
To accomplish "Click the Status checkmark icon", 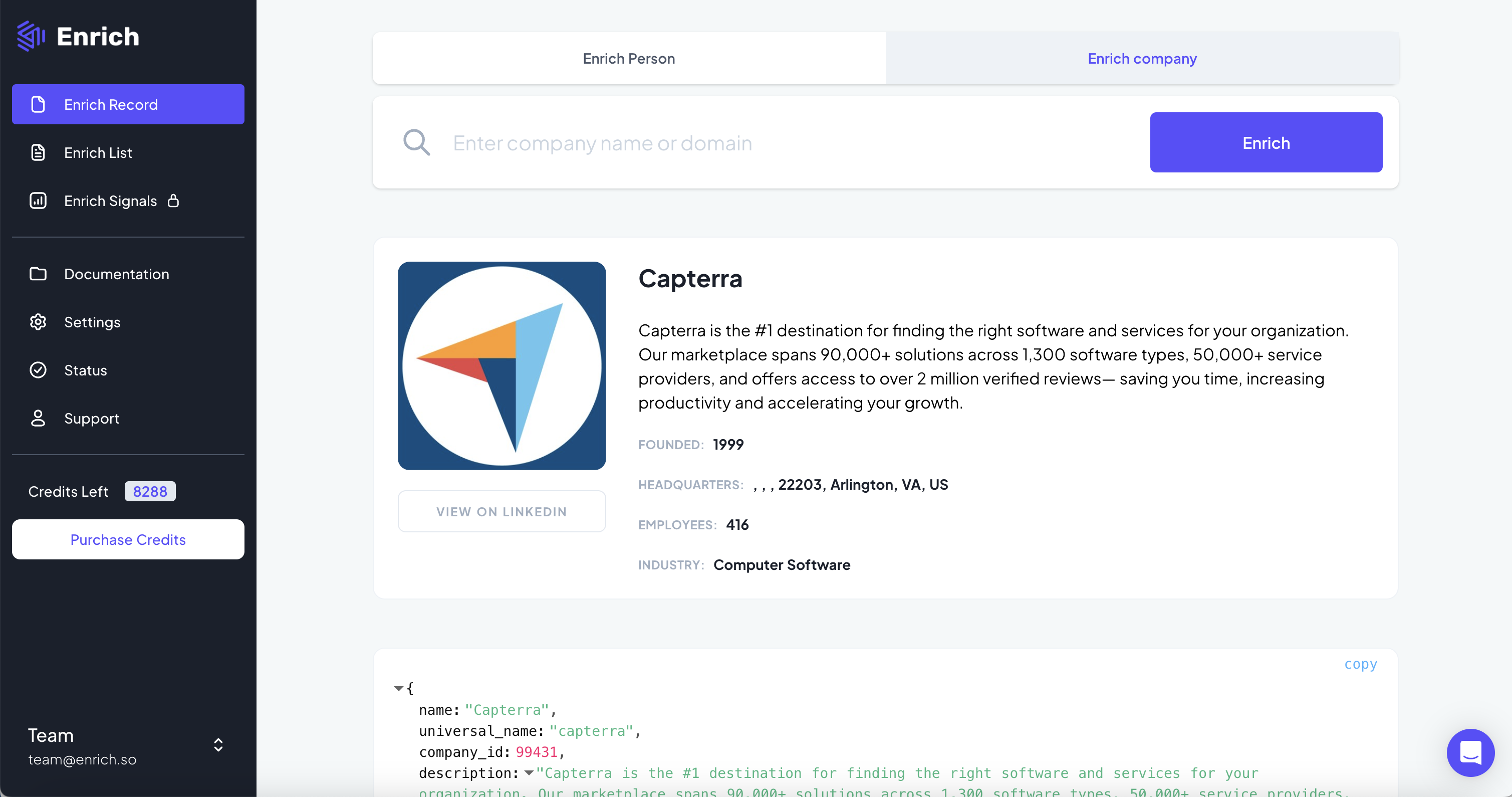I will (x=38, y=370).
